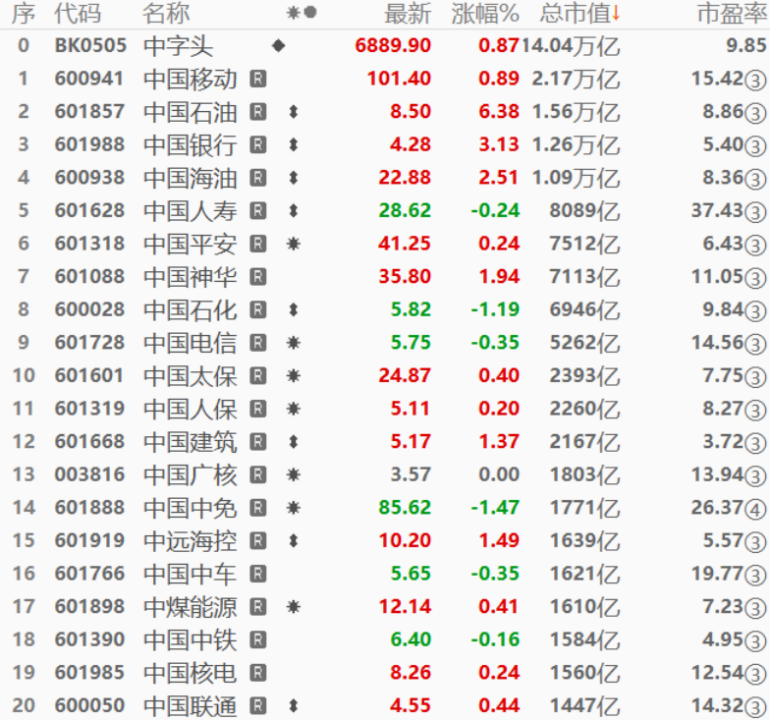Image resolution: width=770 pixels, height=720 pixels.
Task: Sort by the 代码 column header
Action: point(78,13)
